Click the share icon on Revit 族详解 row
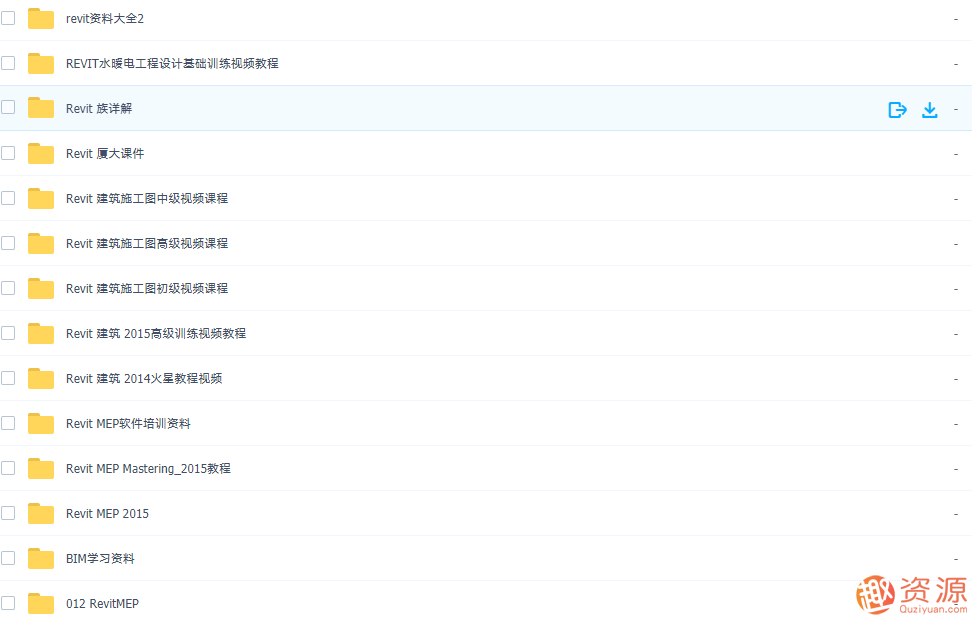The height and width of the screenshot is (618, 972). click(897, 110)
